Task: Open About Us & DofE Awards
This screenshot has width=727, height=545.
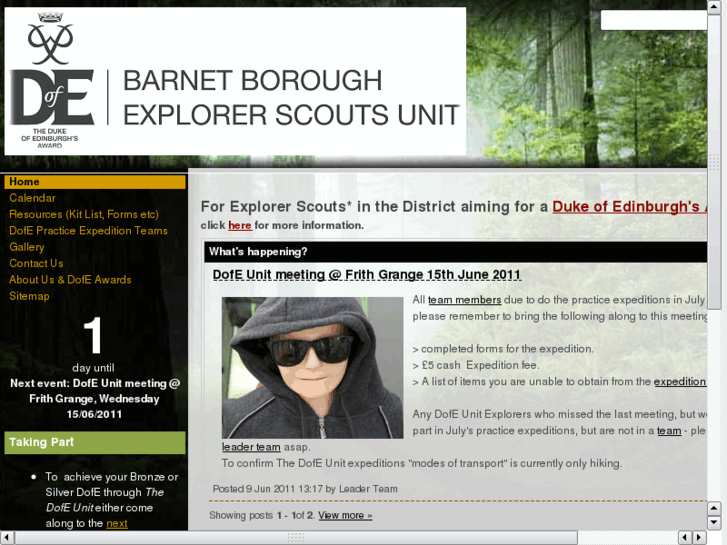Action: pos(70,280)
